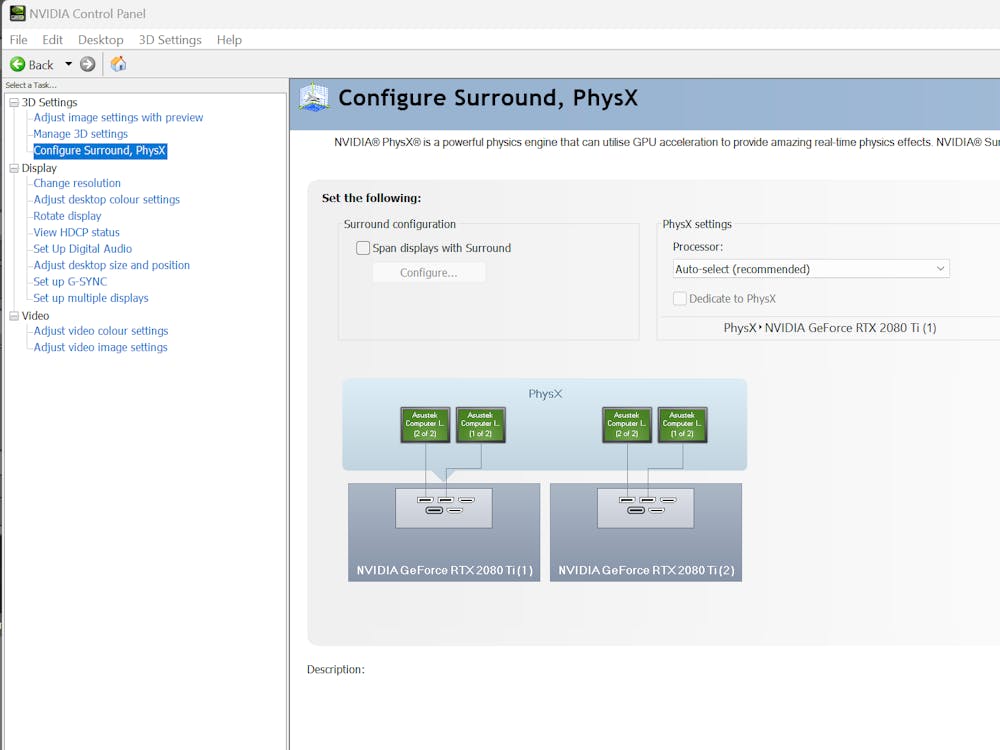Click the green Back arrow icon
The width and height of the screenshot is (1000, 750).
pyautogui.click(x=17, y=64)
